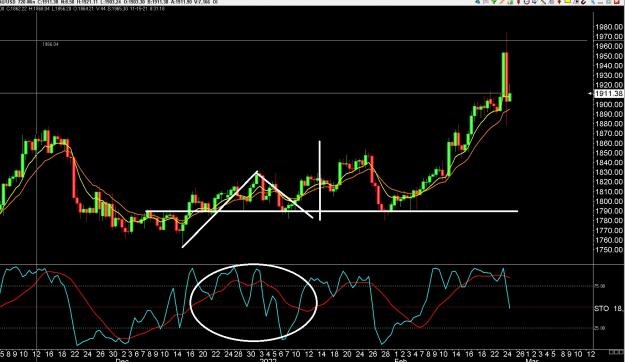Click the 25.00 stochastic level label
The height and width of the screenshot is (362, 625).
600,328
